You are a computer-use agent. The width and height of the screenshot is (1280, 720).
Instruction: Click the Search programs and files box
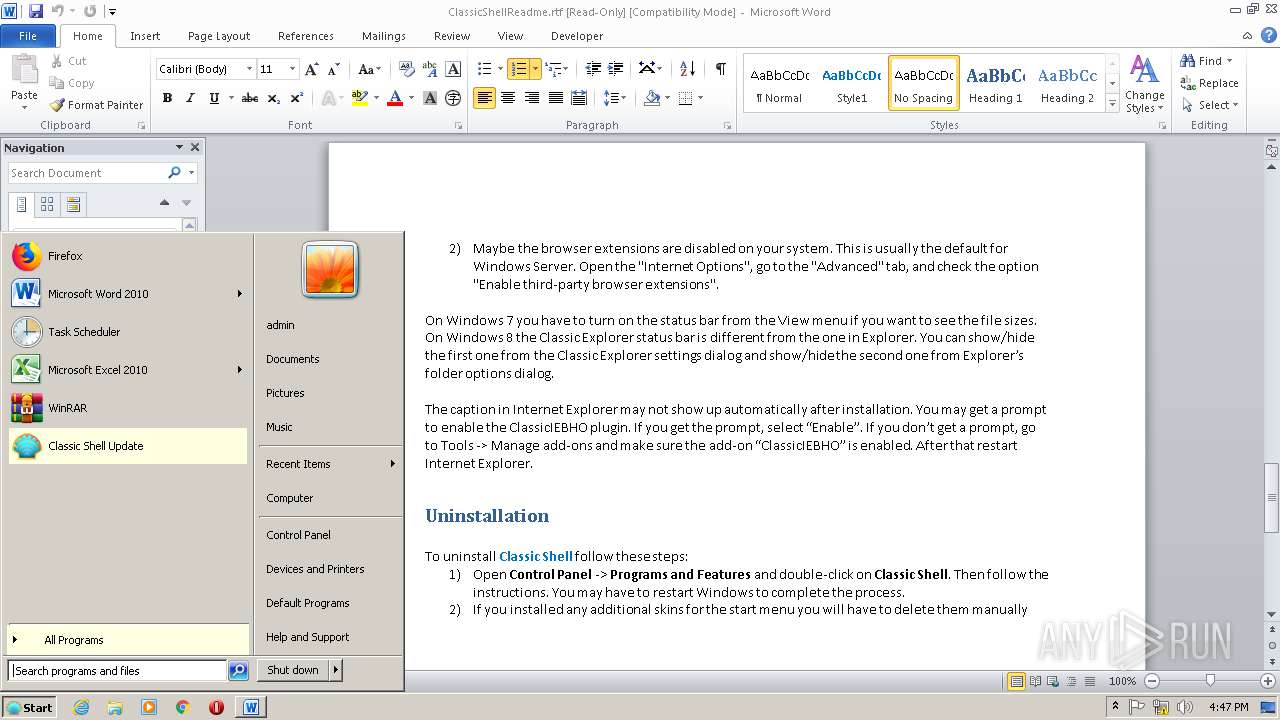click(117, 671)
